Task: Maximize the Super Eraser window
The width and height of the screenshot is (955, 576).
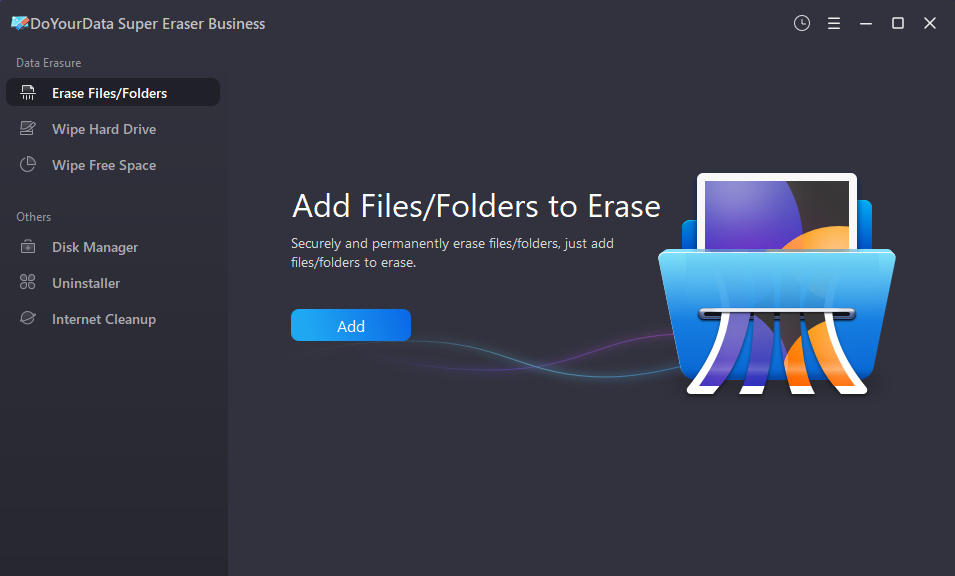Action: [898, 23]
